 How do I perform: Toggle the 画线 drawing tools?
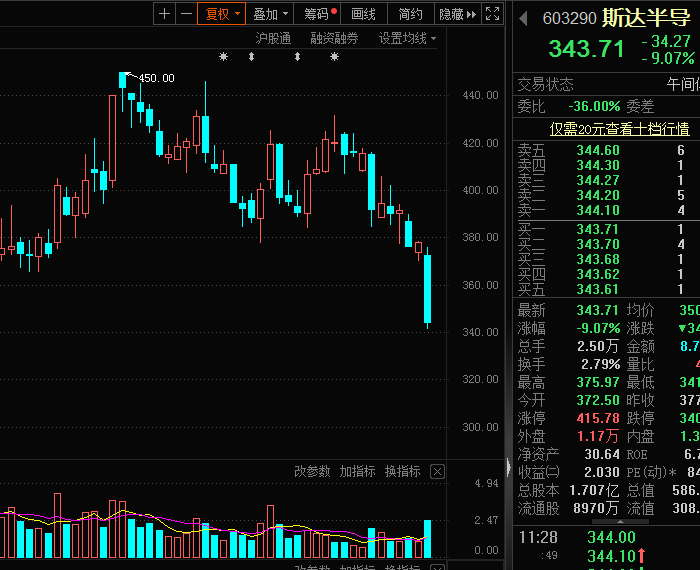click(364, 13)
